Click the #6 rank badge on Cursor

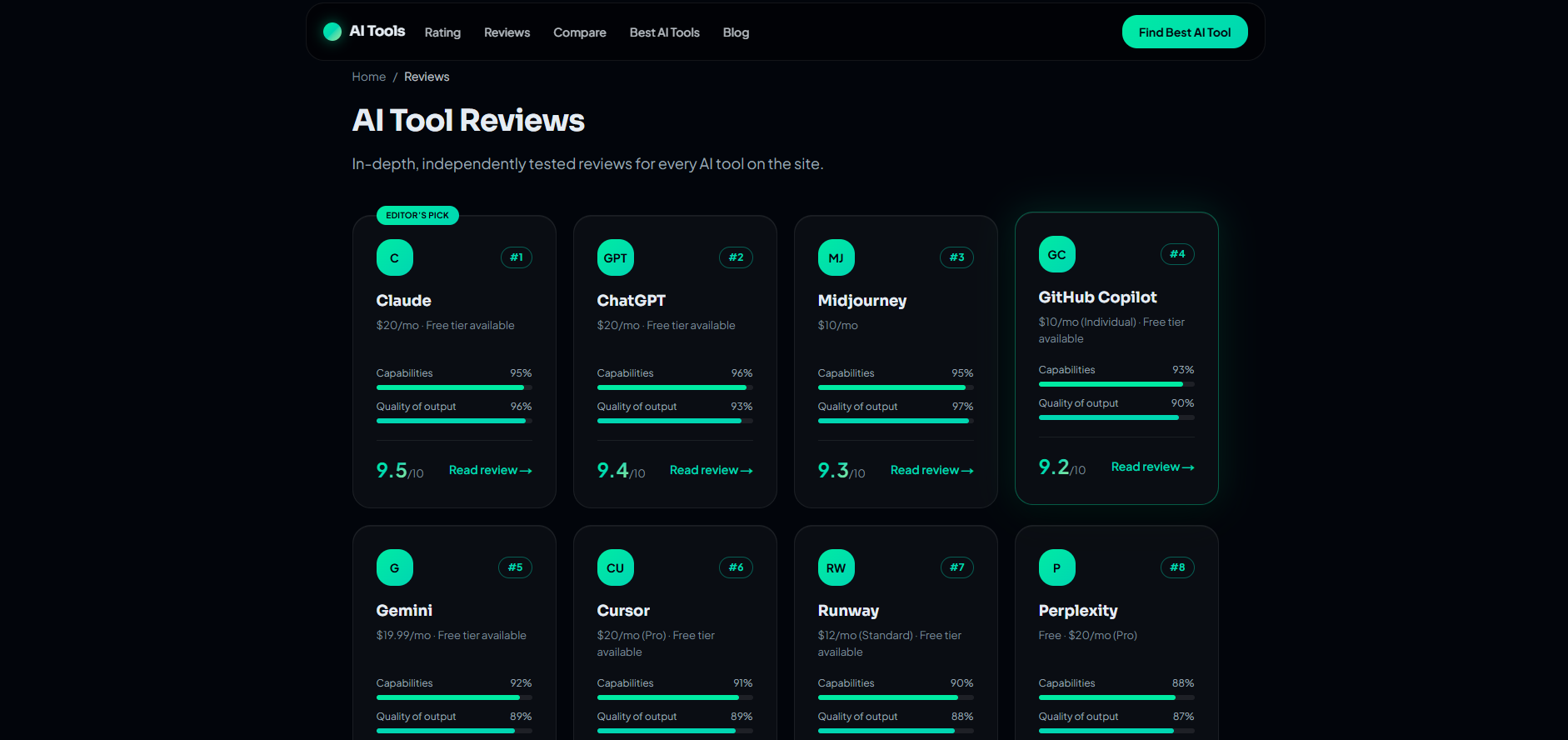click(x=737, y=567)
